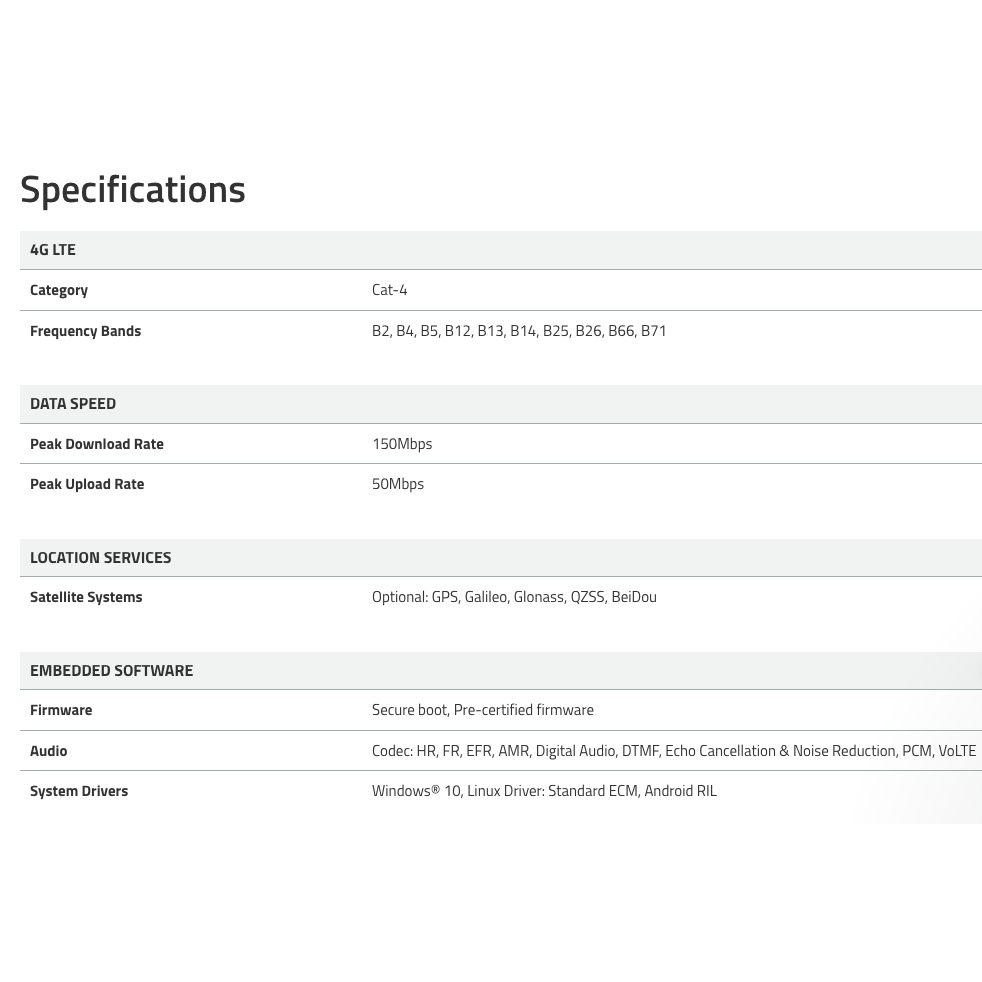Select the Cat-4 value text
This screenshot has width=982, height=982.
pyautogui.click(x=389, y=290)
